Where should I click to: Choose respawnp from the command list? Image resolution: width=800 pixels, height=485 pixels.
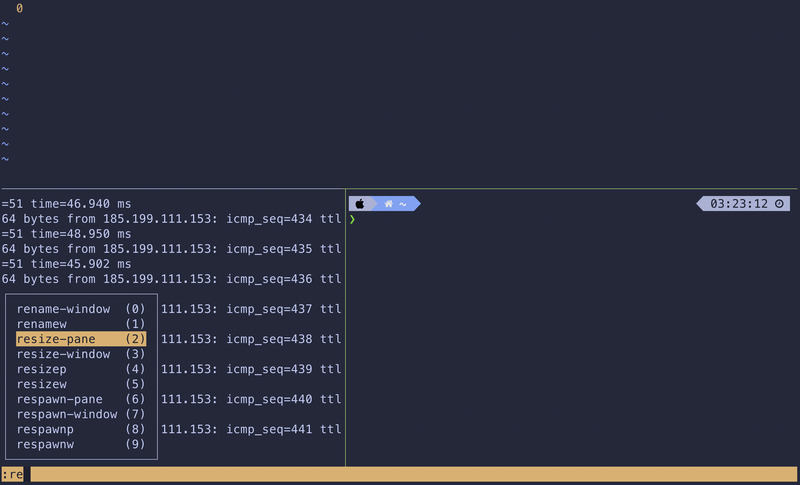pyautogui.click(x=81, y=429)
